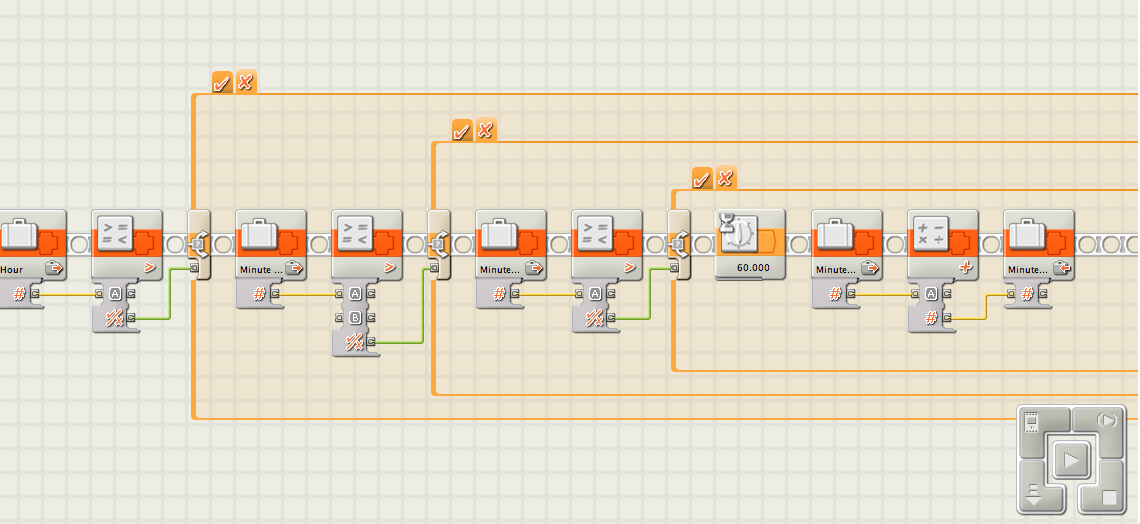Select the Minute read variable before the Math block

click(847, 246)
